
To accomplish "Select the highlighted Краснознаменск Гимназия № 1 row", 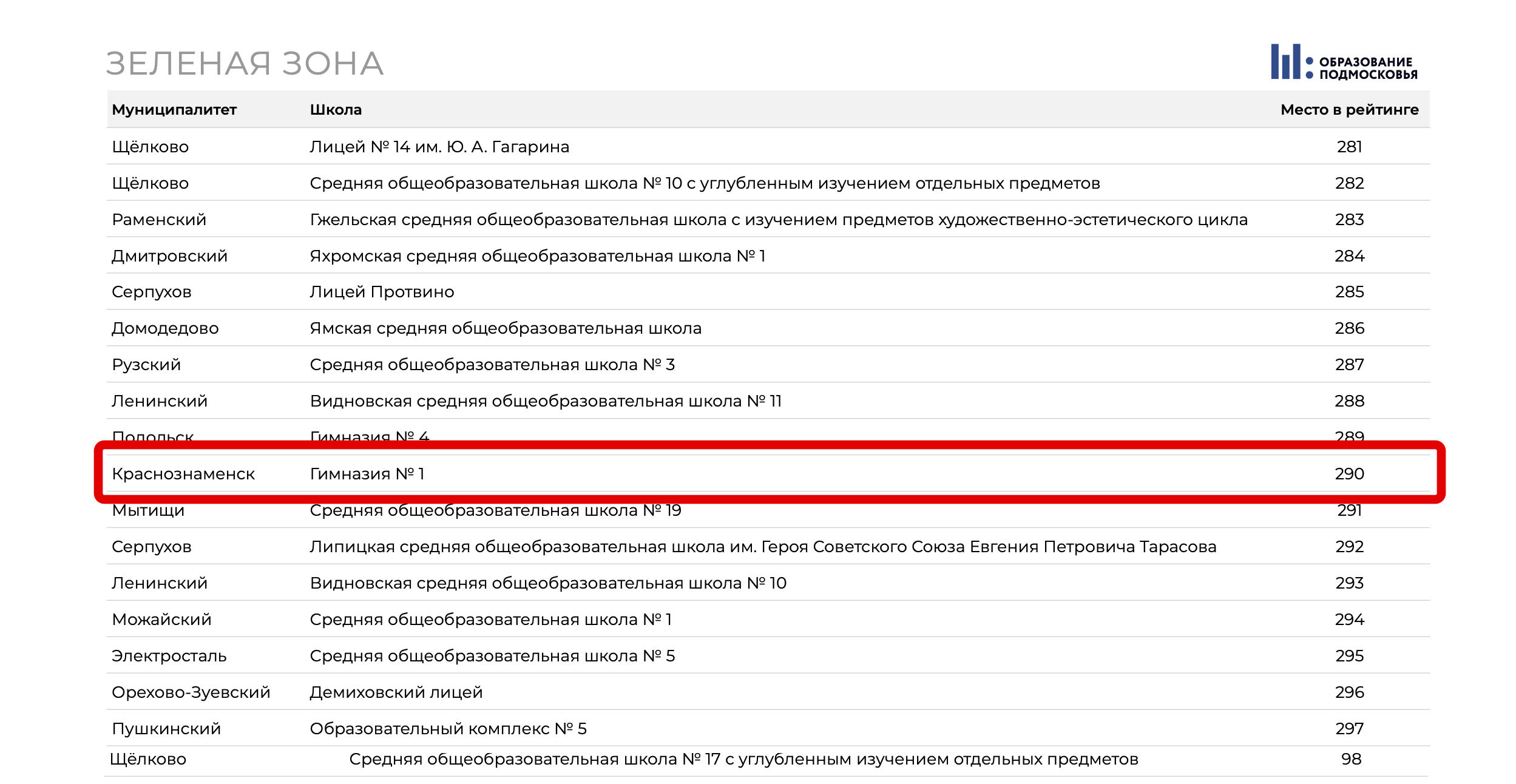I will (x=768, y=473).
